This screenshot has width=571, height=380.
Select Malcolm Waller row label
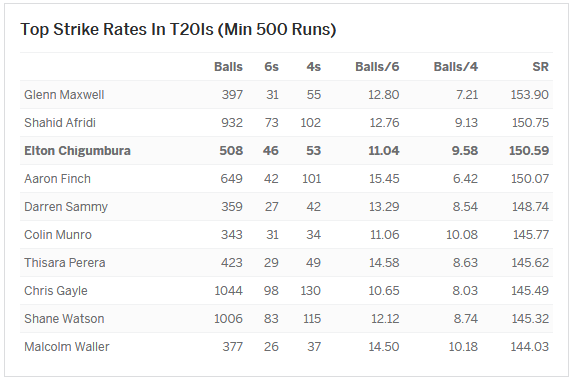coord(67,347)
